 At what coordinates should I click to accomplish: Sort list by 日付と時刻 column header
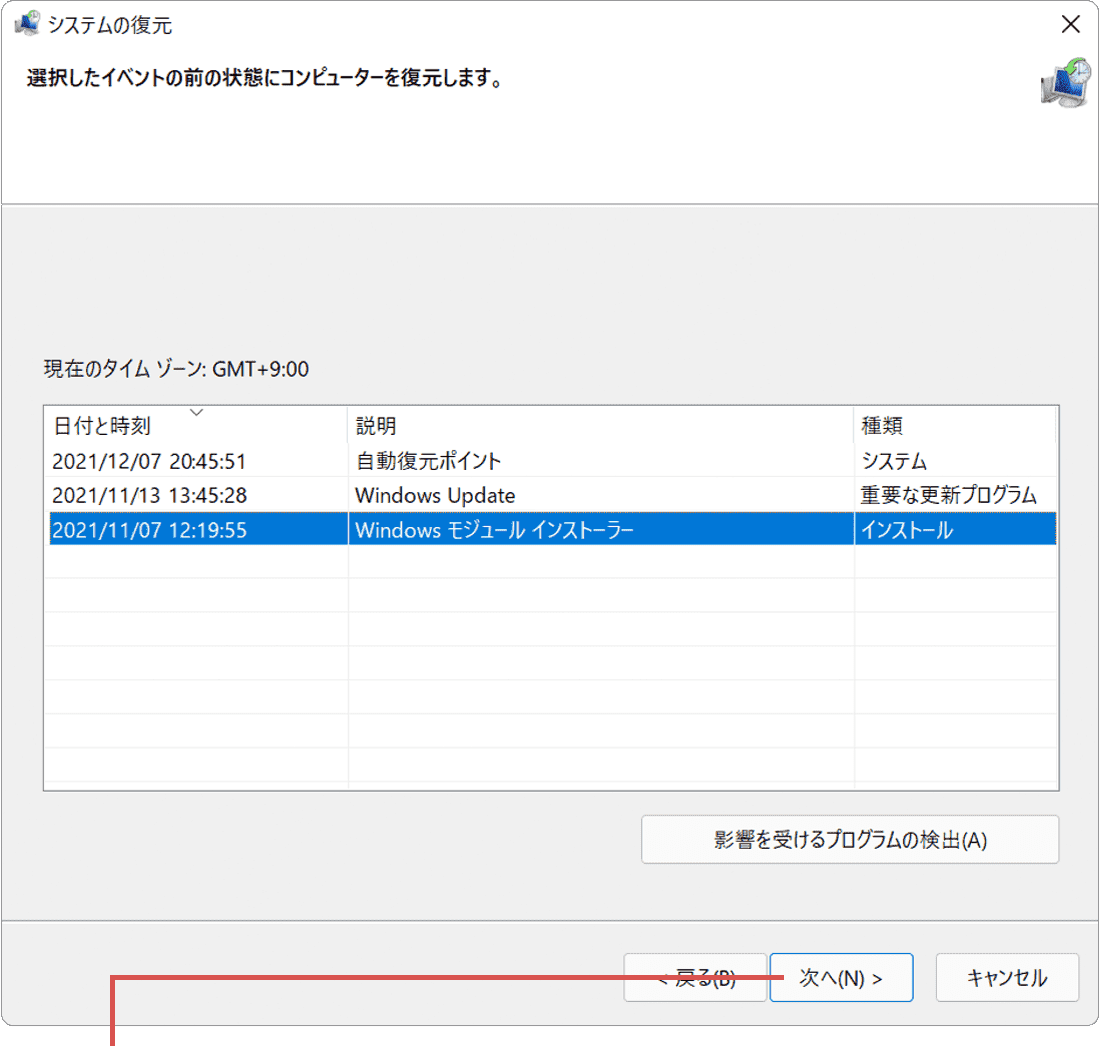coord(101,427)
